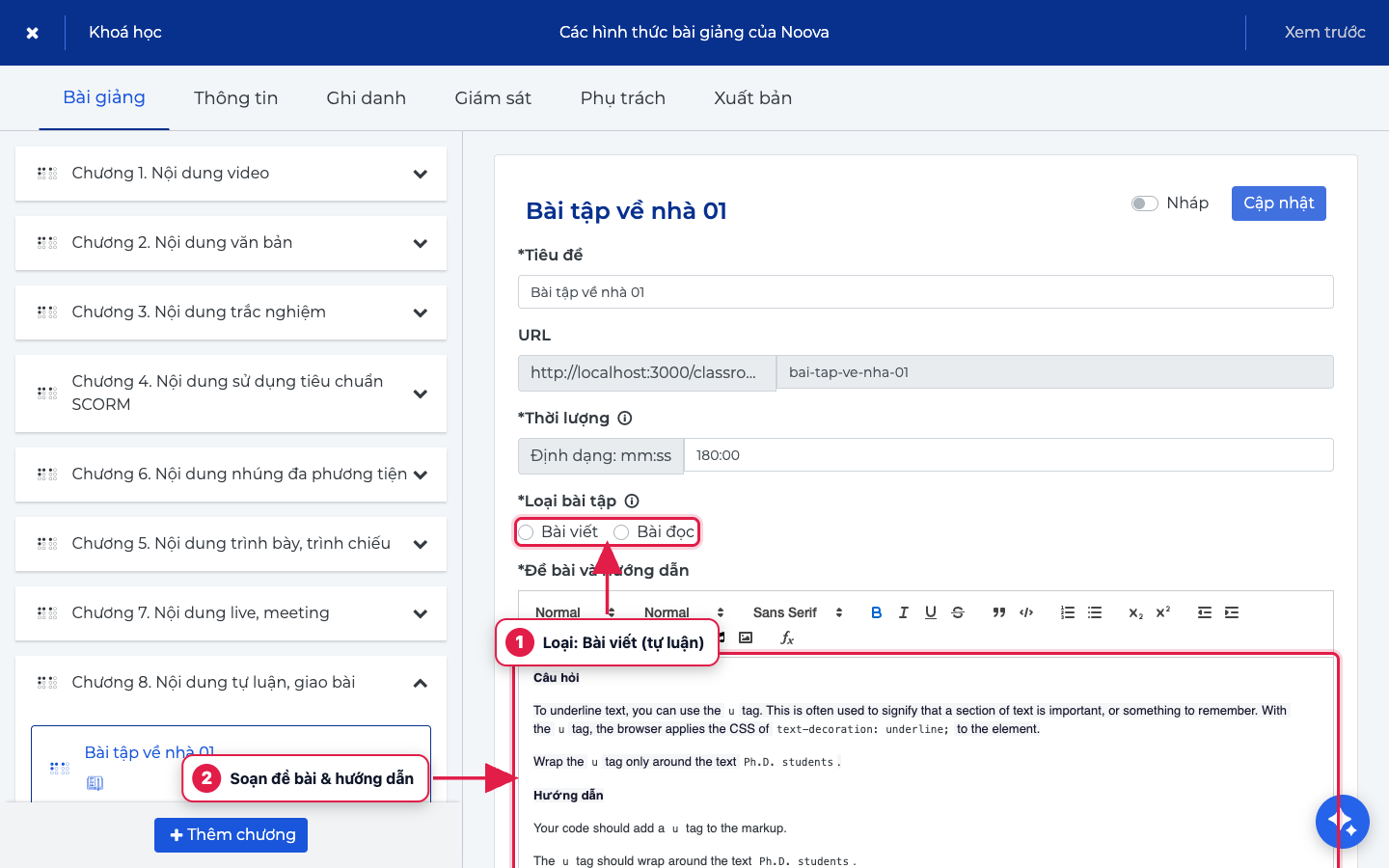The height and width of the screenshot is (868, 1389).
Task: Expand Chương 3. Nội dung trắc nghiệm
Action: (421, 313)
